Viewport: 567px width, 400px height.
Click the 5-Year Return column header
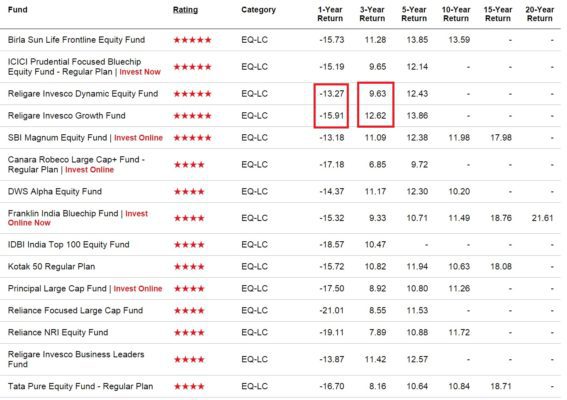[x=414, y=14]
